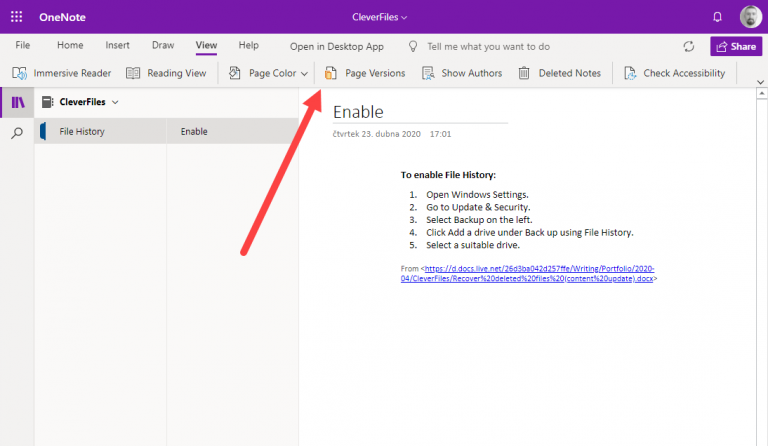Screen dimensions: 768x446
Task: Open Deleted Notes
Action: pyautogui.click(x=559, y=73)
